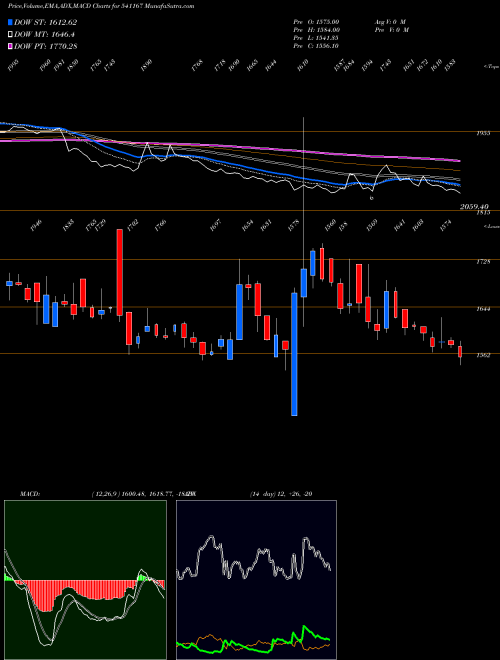The width and height of the screenshot is (500, 660).
Task: Click the 'Avg V: 0 M' volume text
Action: coord(389,21)
